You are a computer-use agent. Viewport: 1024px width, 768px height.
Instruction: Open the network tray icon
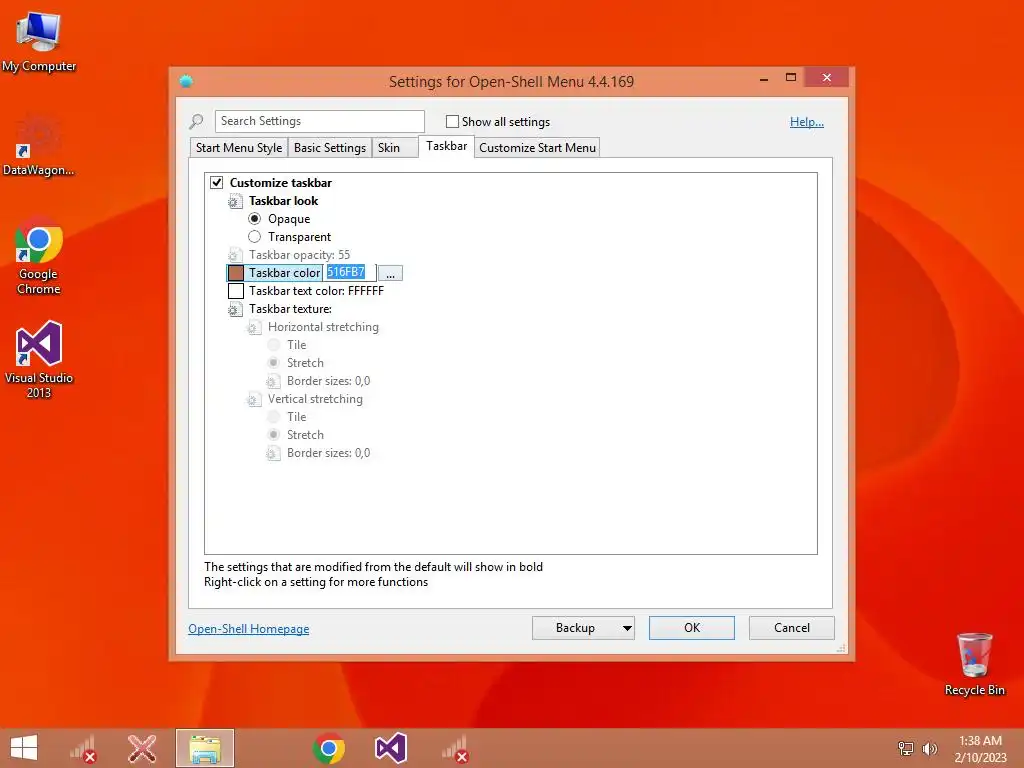[x=906, y=748]
